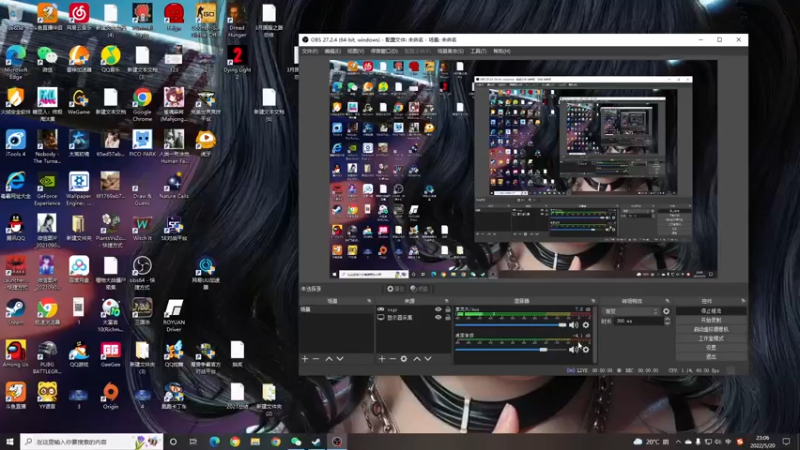Click the Exit button in Controls
The image size is (800, 450).
tap(711, 357)
